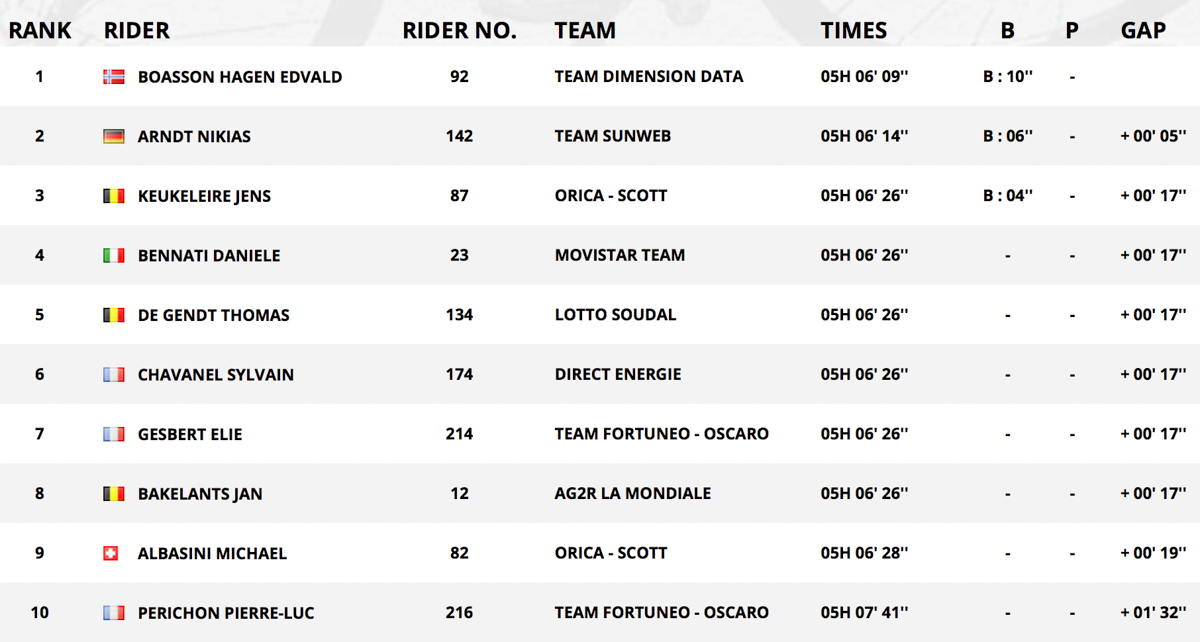
Task: Sort by the RANK column header
Action: tap(40, 30)
